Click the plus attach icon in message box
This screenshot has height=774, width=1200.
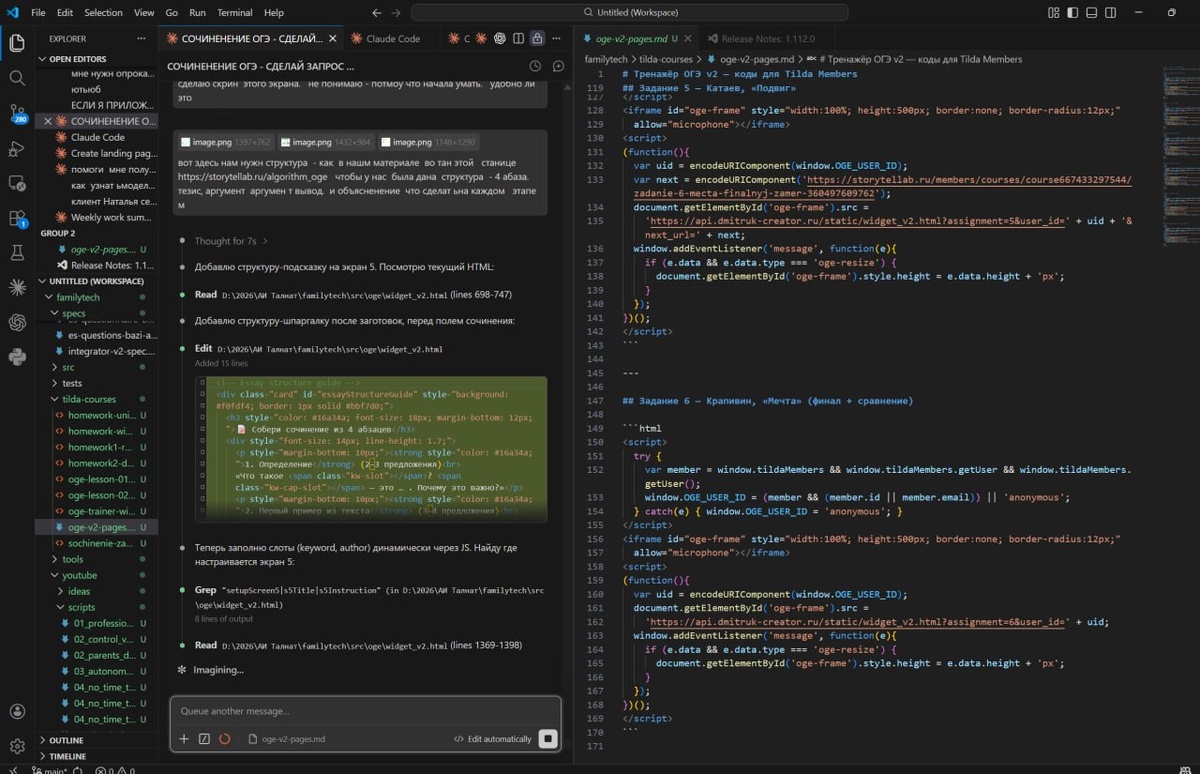(x=184, y=739)
